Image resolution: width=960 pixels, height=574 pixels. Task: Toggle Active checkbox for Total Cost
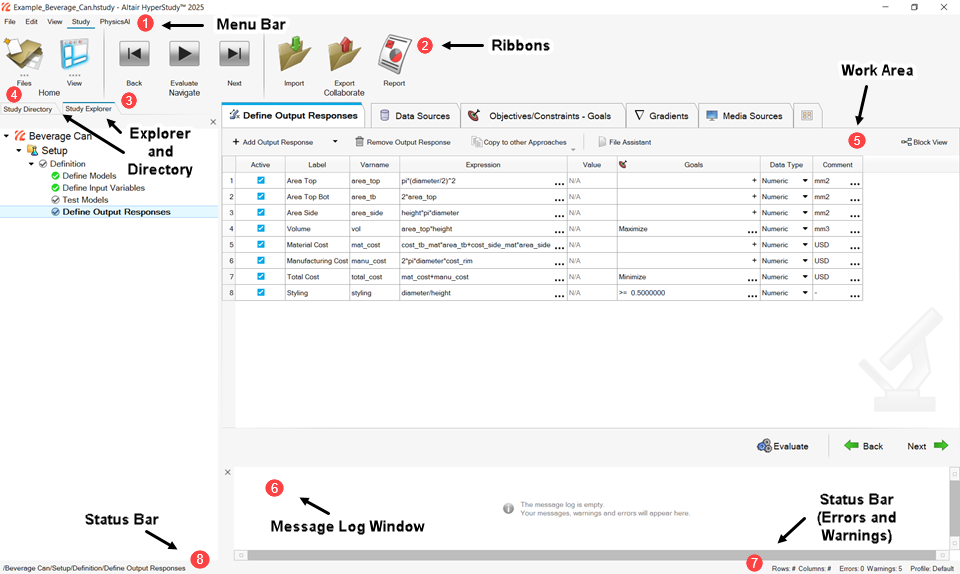click(261, 277)
